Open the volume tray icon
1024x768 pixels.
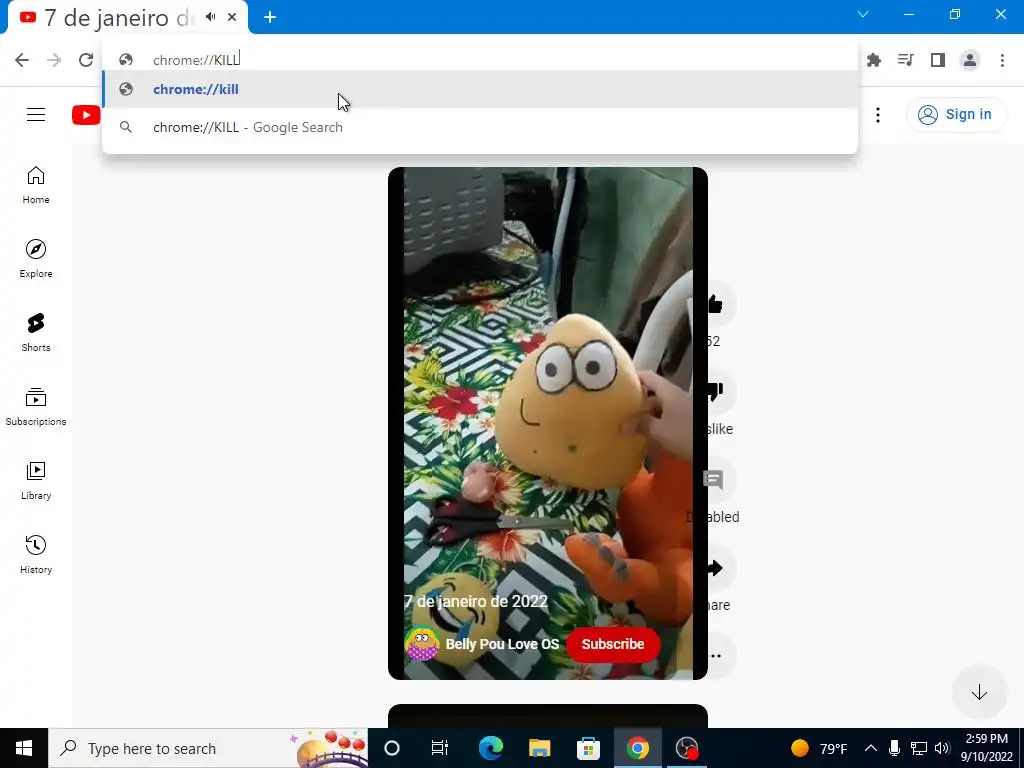(942, 748)
